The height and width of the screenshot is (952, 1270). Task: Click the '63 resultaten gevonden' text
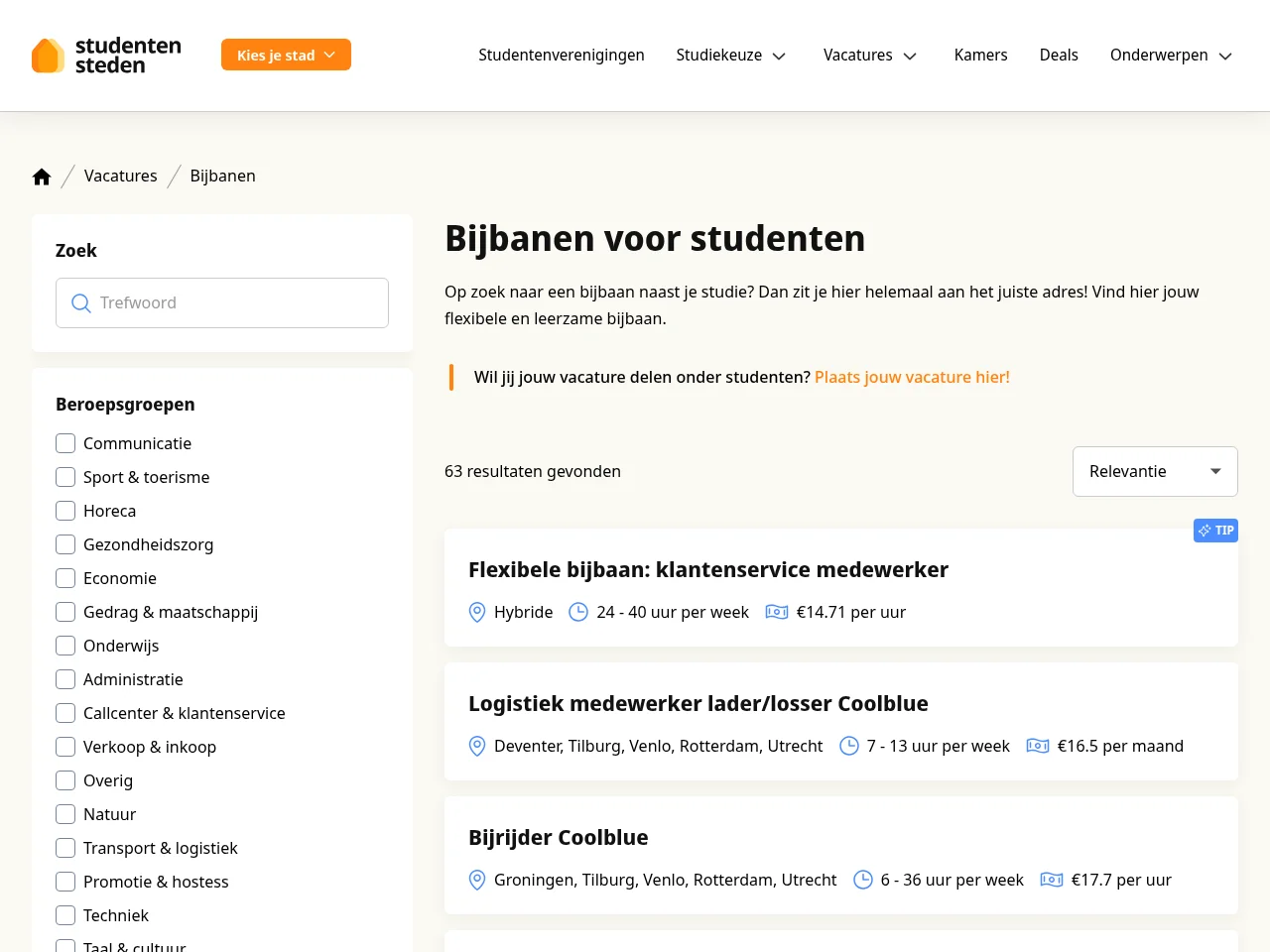tap(533, 472)
